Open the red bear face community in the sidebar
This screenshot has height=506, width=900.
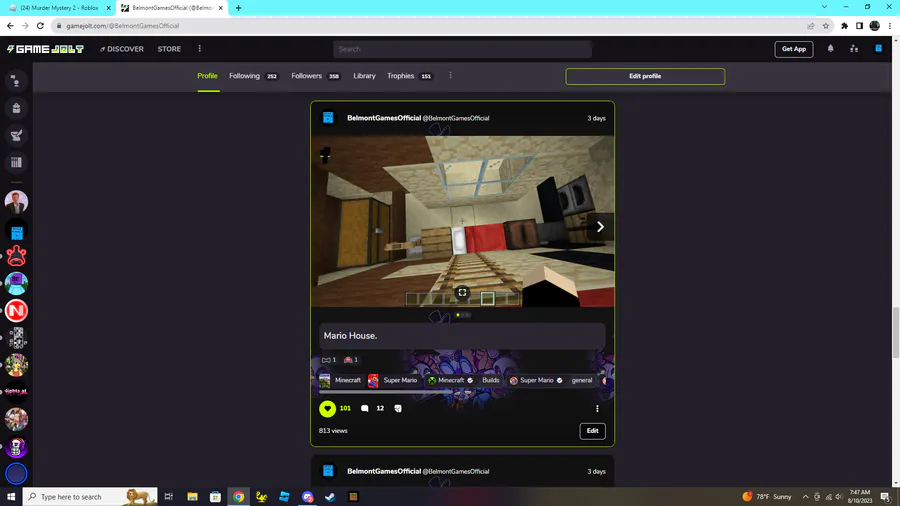pos(16,256)
